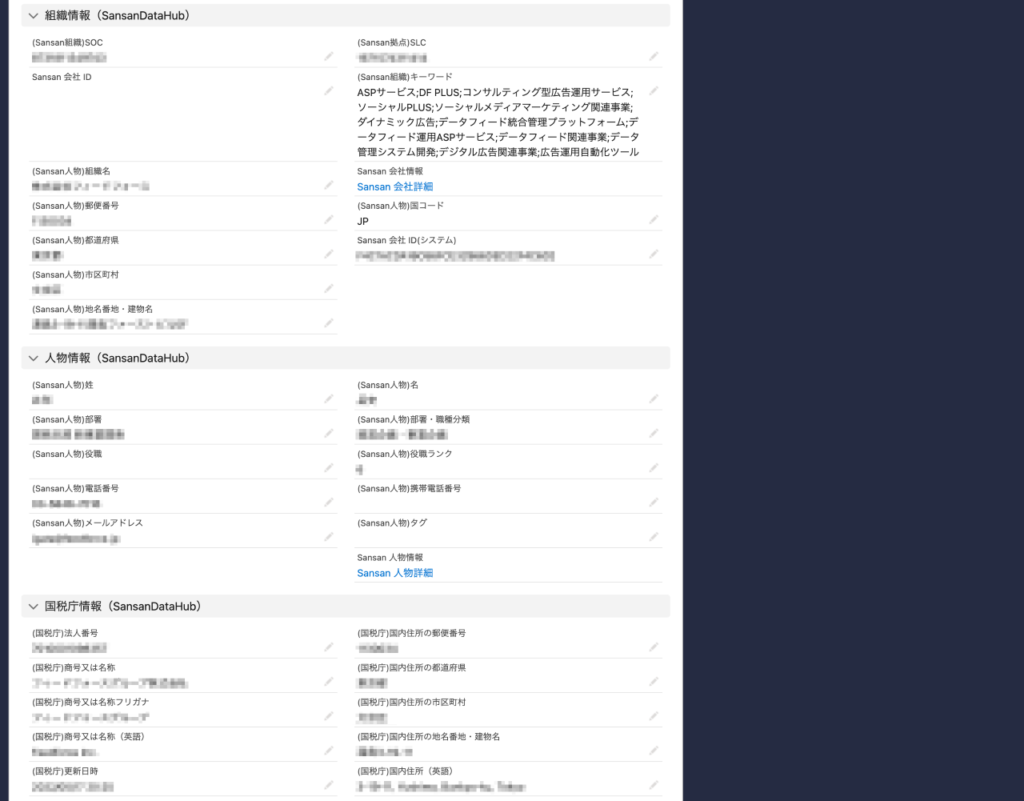The image size is (1024, 801).
Task: Click the JP country code value
Action: point(362,222)
